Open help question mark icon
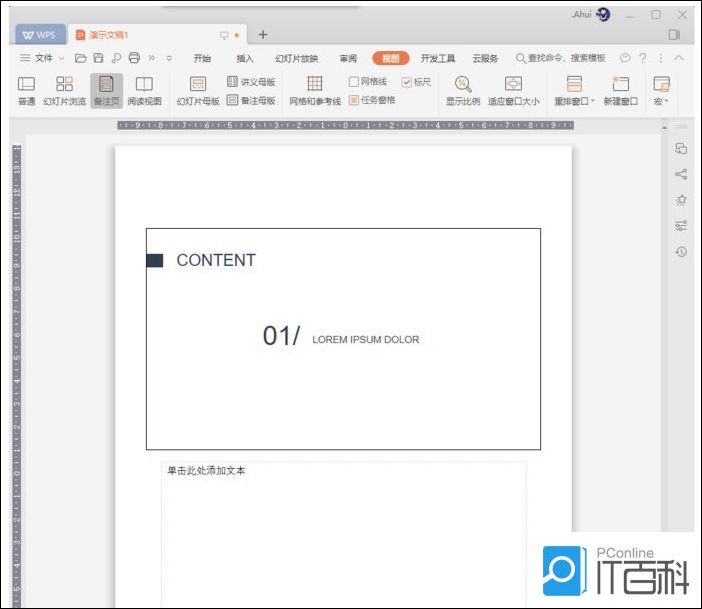The height and width of the screenshot is (609, 702). pyautogui.click(x=643, y=58)
